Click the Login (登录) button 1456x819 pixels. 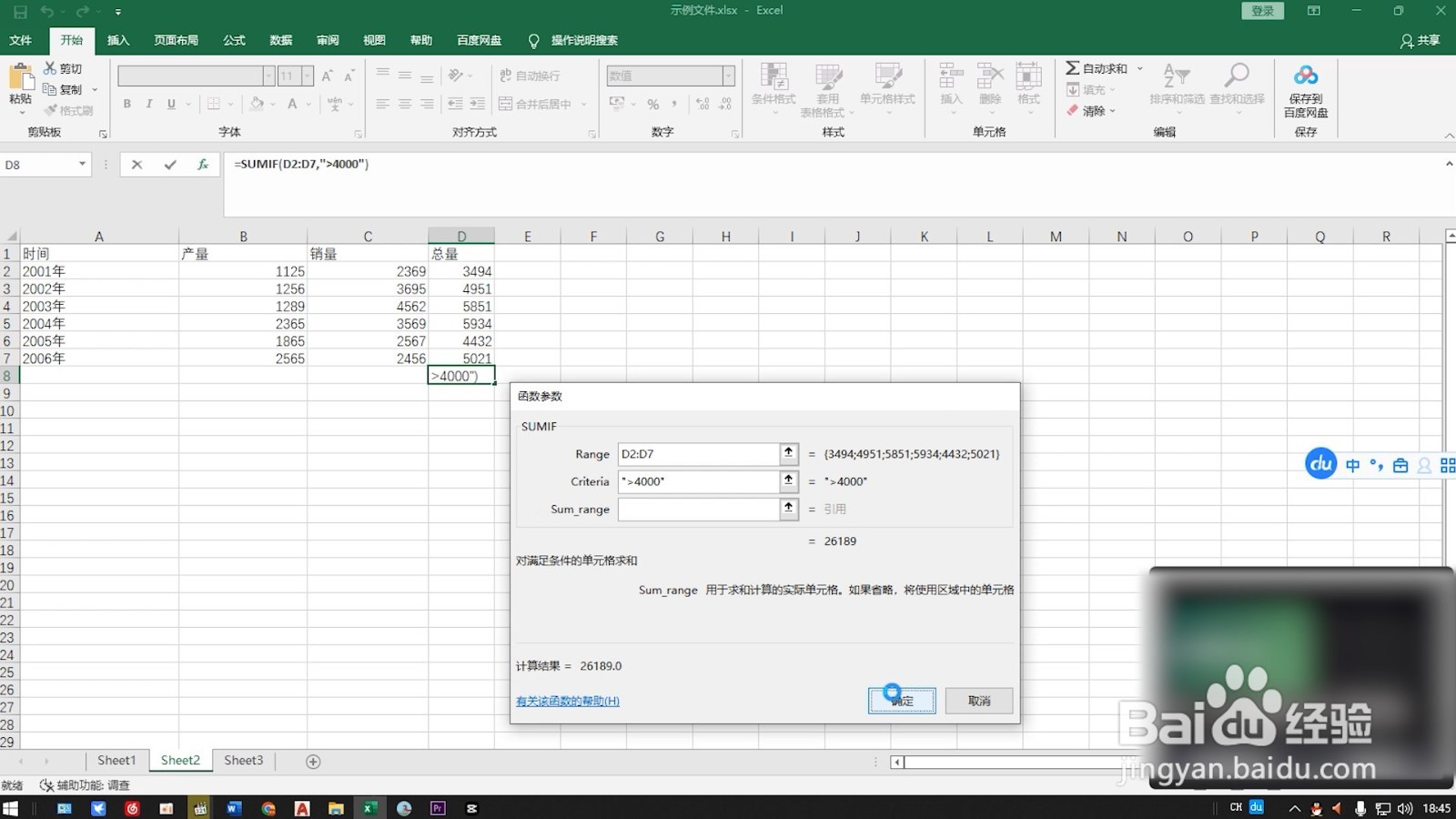(1262, 11)
